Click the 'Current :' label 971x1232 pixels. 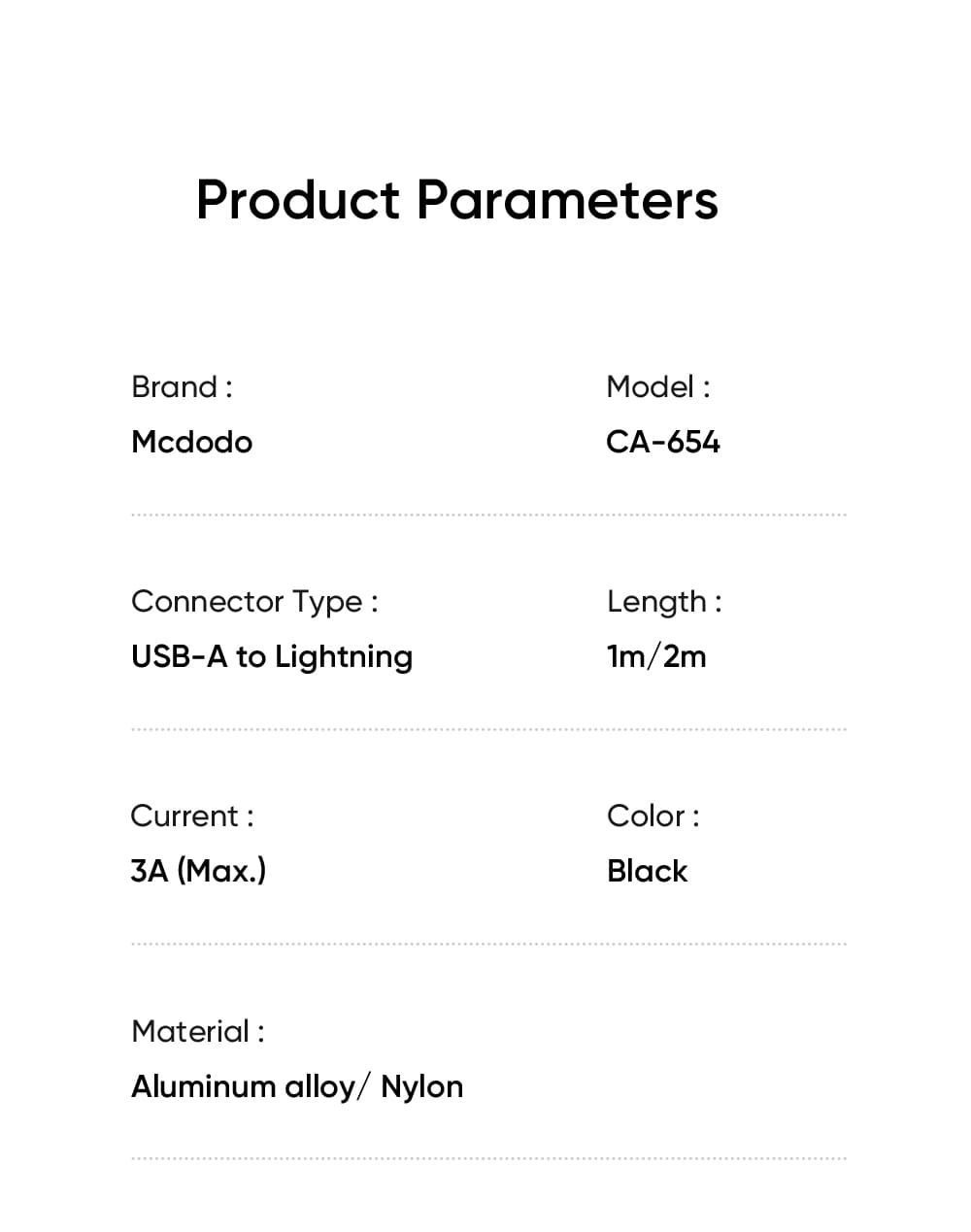pos(192,816)
